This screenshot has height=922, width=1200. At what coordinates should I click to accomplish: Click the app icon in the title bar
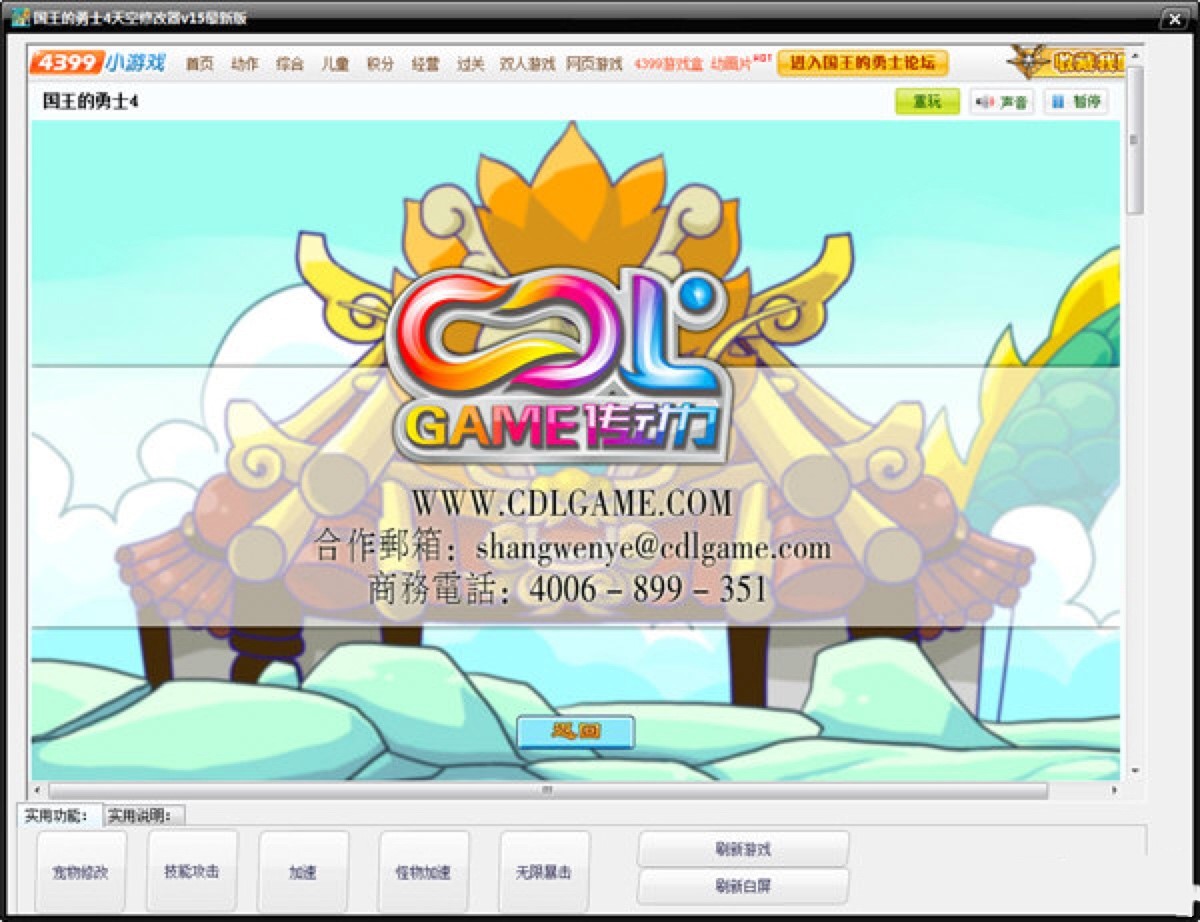point(18,17)
